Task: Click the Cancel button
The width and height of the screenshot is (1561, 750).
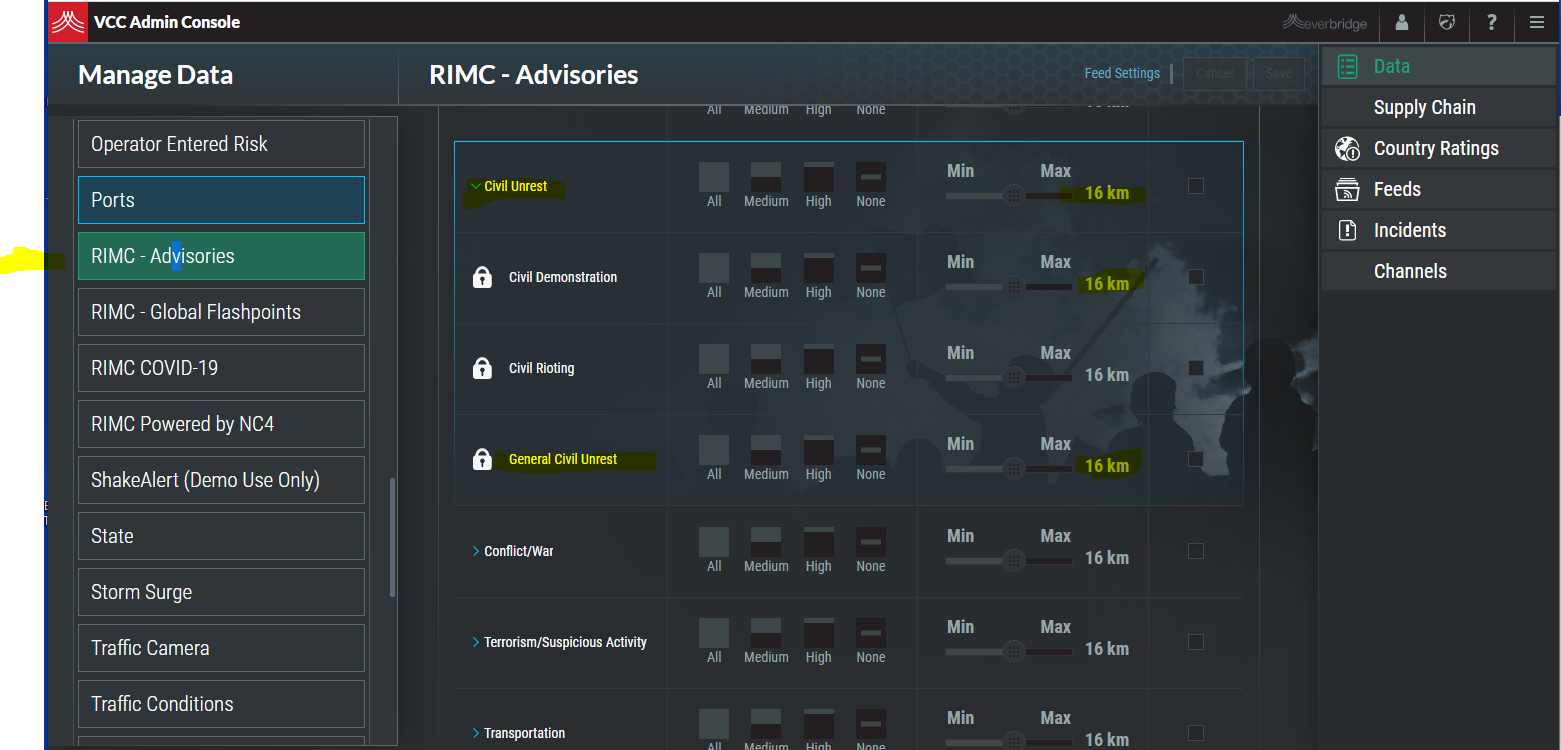Action: click(x=1215, y=73)
